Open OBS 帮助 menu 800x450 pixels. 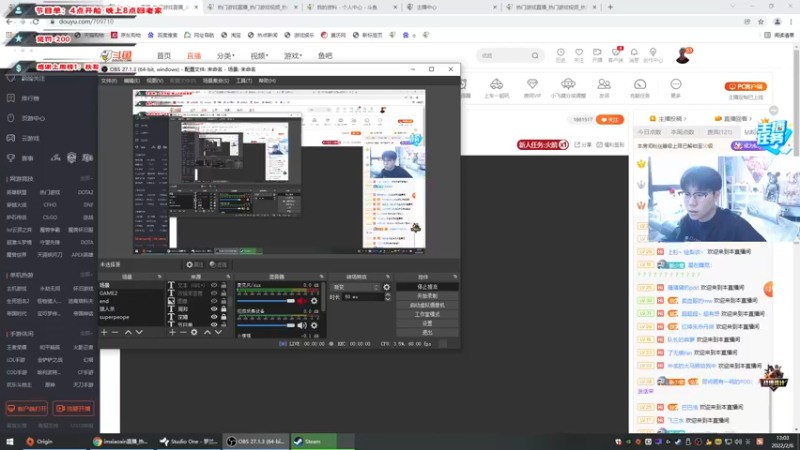pyautogui.click(x=267, y=81)
